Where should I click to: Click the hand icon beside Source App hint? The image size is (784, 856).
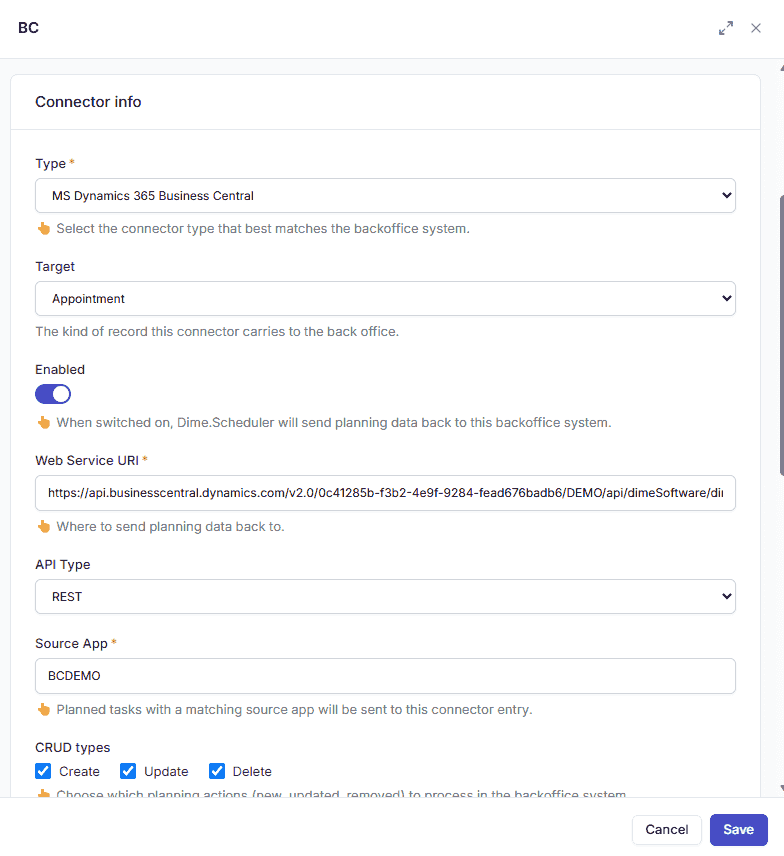click(x=44, y=709)
